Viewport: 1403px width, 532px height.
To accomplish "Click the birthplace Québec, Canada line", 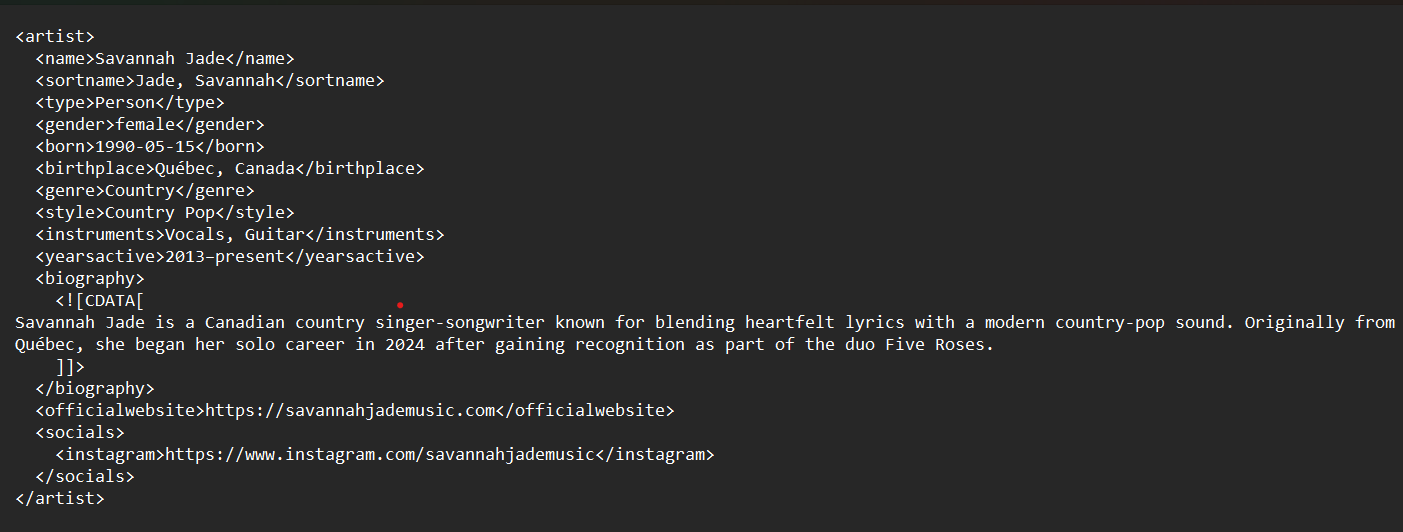I will (x=230, y=169).
